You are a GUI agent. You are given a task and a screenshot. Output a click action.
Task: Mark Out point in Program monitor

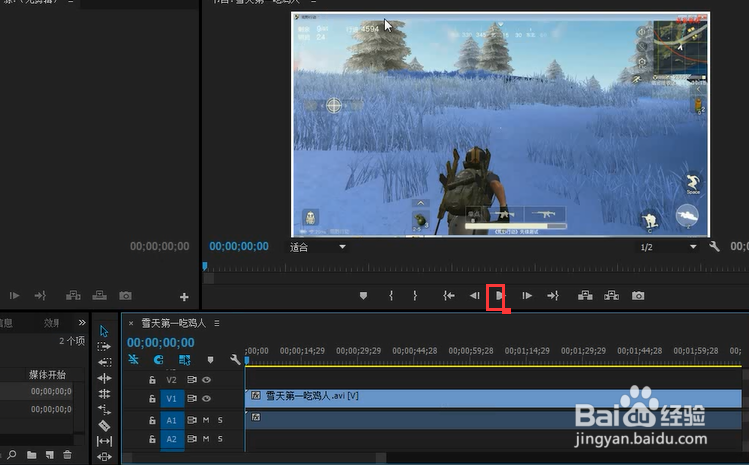[415, 296]
